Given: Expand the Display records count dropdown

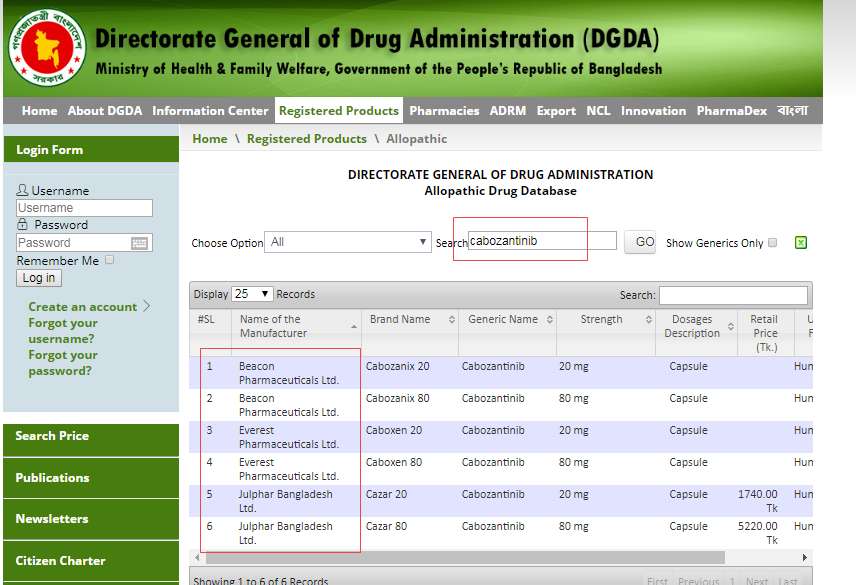Looking at the screenshot, I should (253, 294).
